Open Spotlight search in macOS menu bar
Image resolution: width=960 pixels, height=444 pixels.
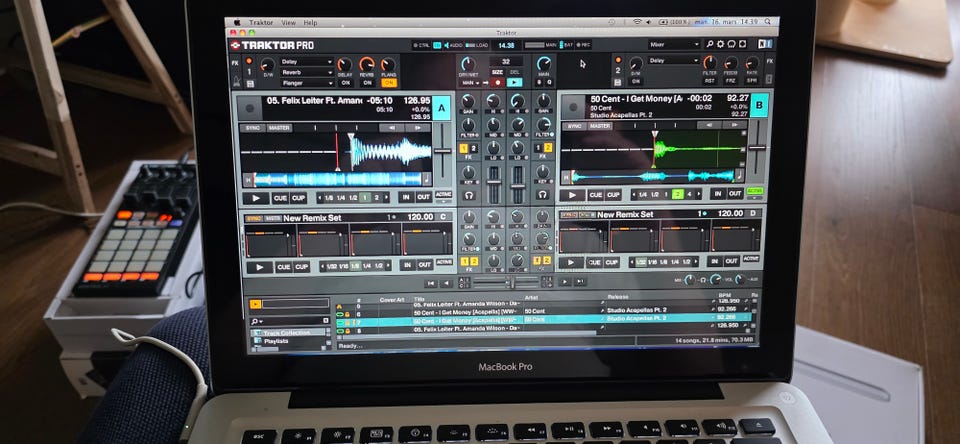pos(768,21)
